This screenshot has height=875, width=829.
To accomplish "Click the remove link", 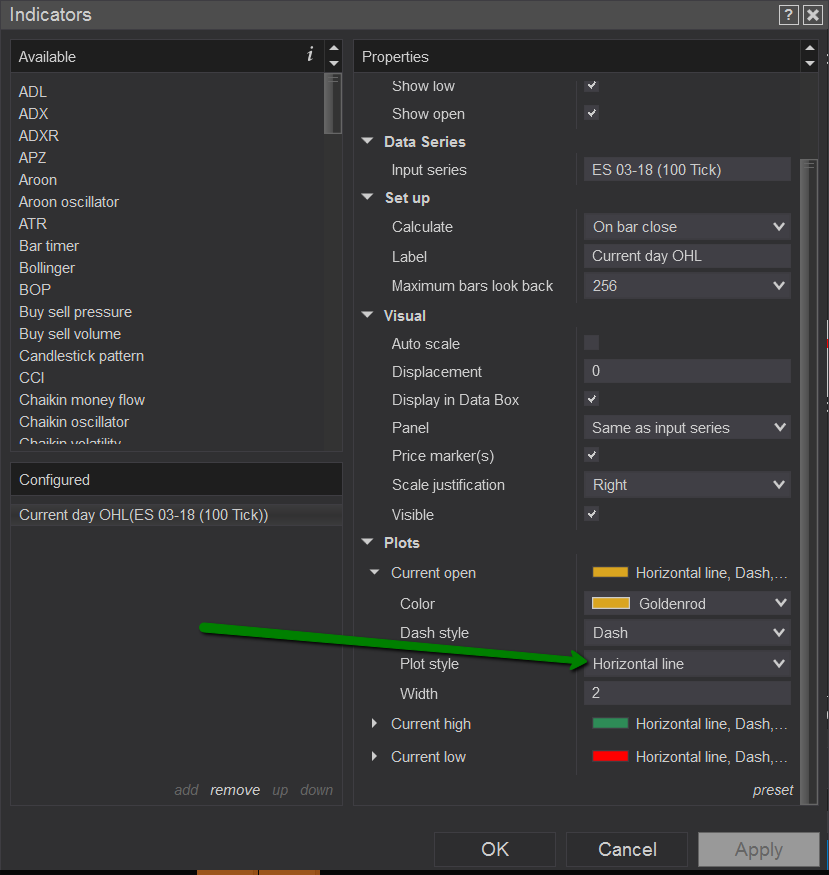I will (235, 790).
